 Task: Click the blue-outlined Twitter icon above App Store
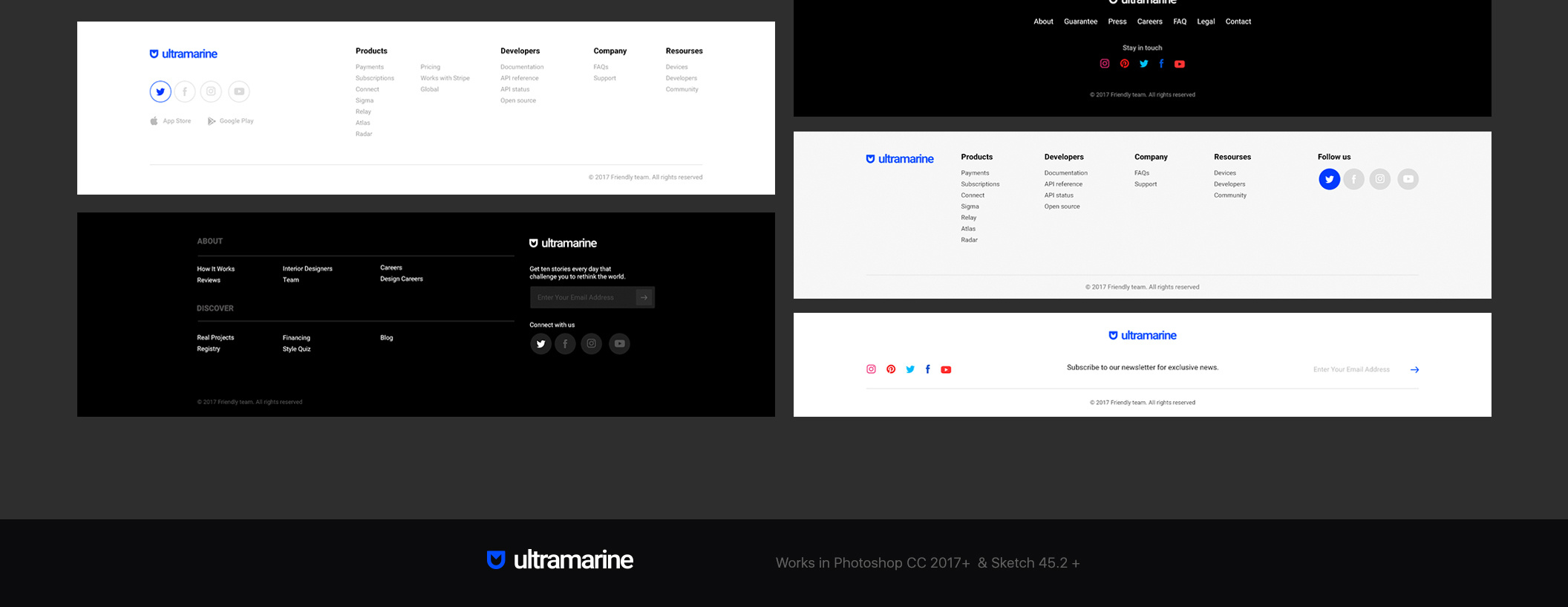pyautogui.click(x=160, y=91)
